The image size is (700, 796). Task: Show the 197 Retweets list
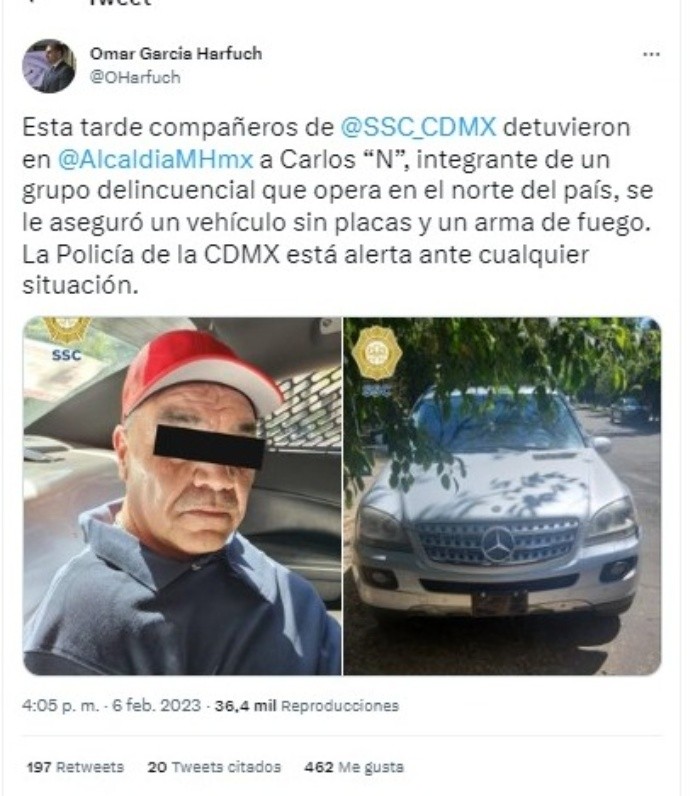[75, 767]
